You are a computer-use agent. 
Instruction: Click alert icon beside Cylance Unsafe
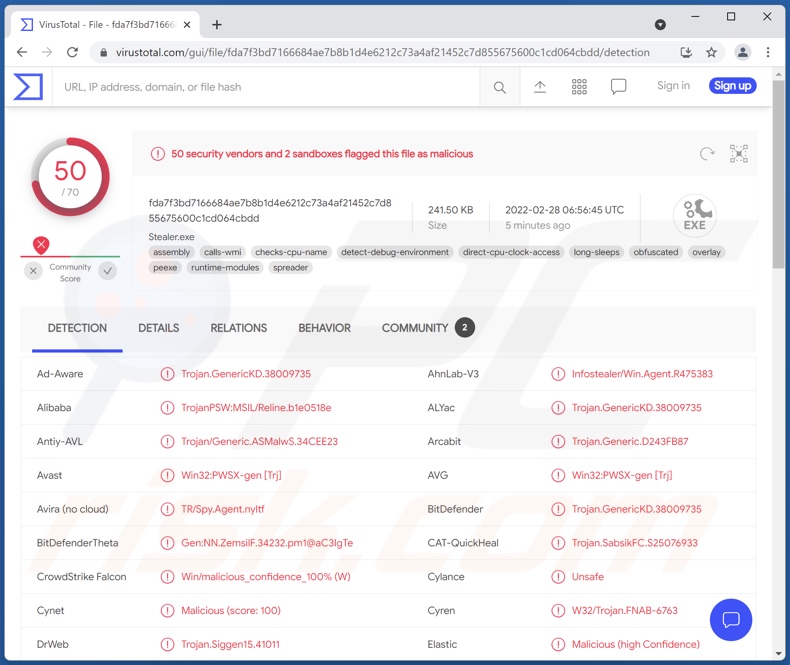tap(558, 576)
